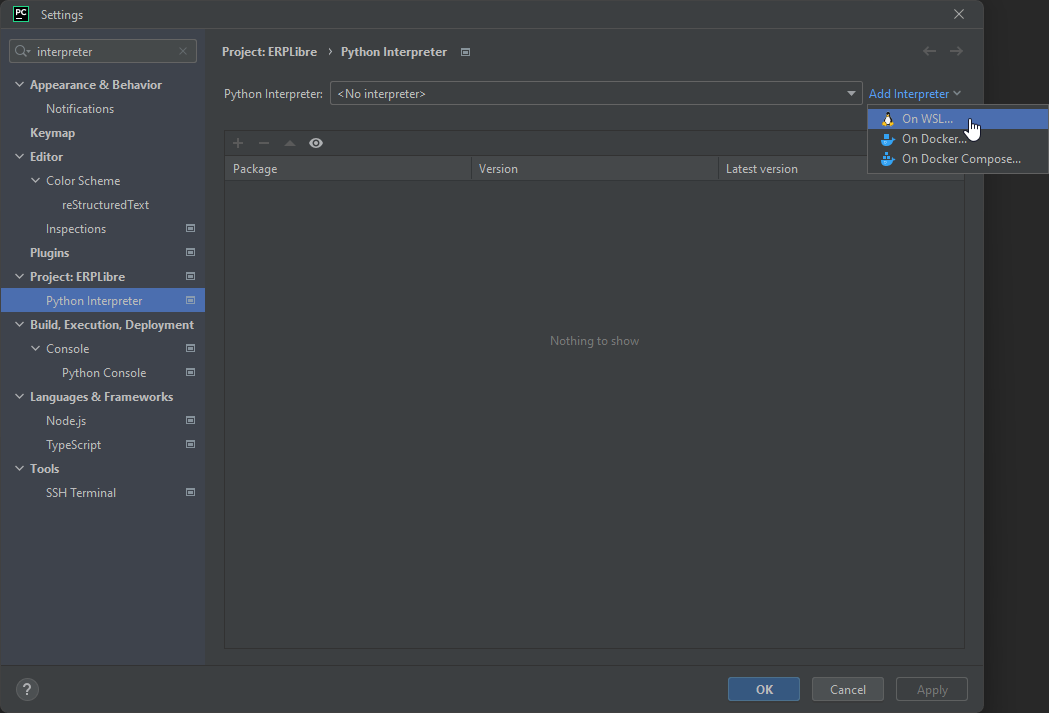The image size is (1049, 713).
Task: Click the WSL penguin icon
Action: pos(887,119)
